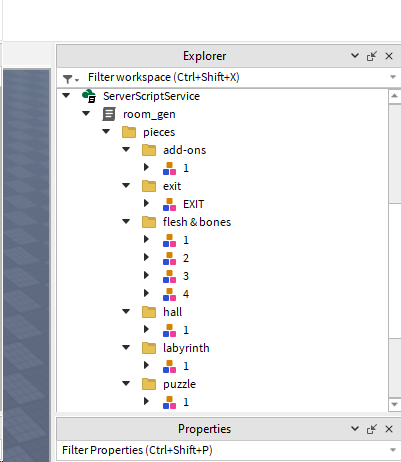
Task: Select model 3 icon under flesh & bones
Action: (x=169, y=276)
